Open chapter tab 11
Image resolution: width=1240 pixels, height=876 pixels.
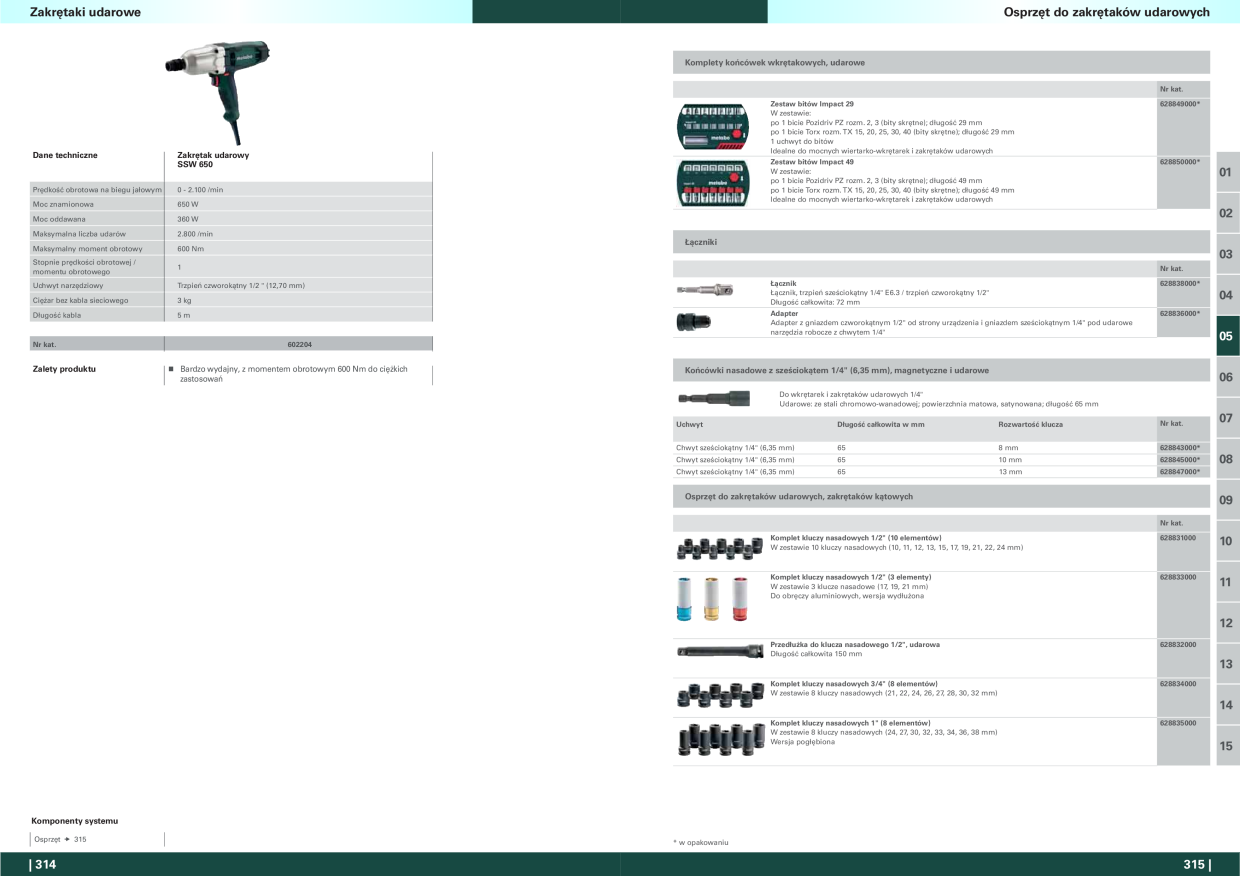pos(1227,582)
